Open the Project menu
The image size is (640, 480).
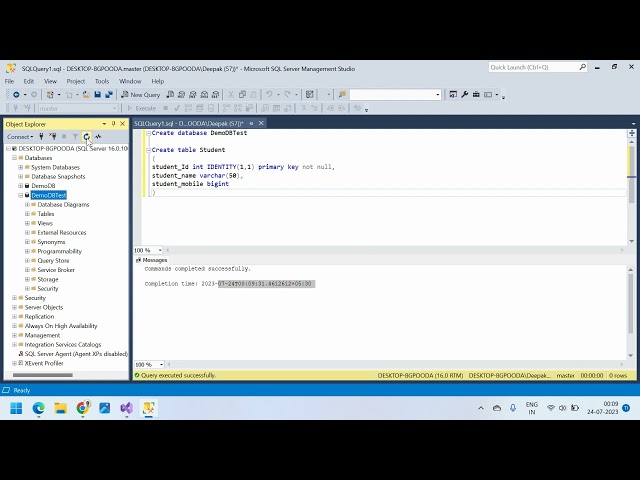coord(76,81)
